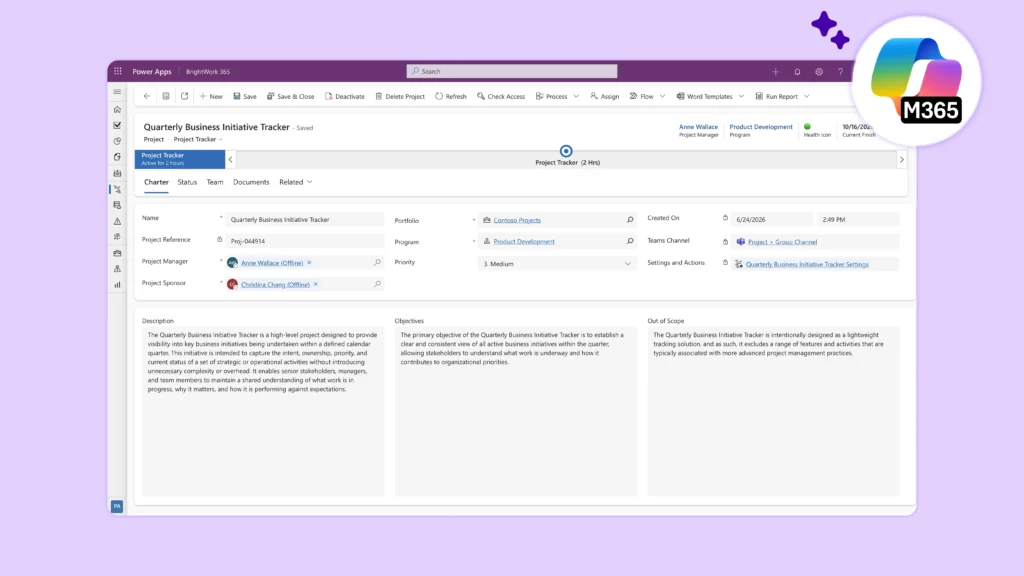
Task: Click Word Templates command
Action: [x=704, y=97]
